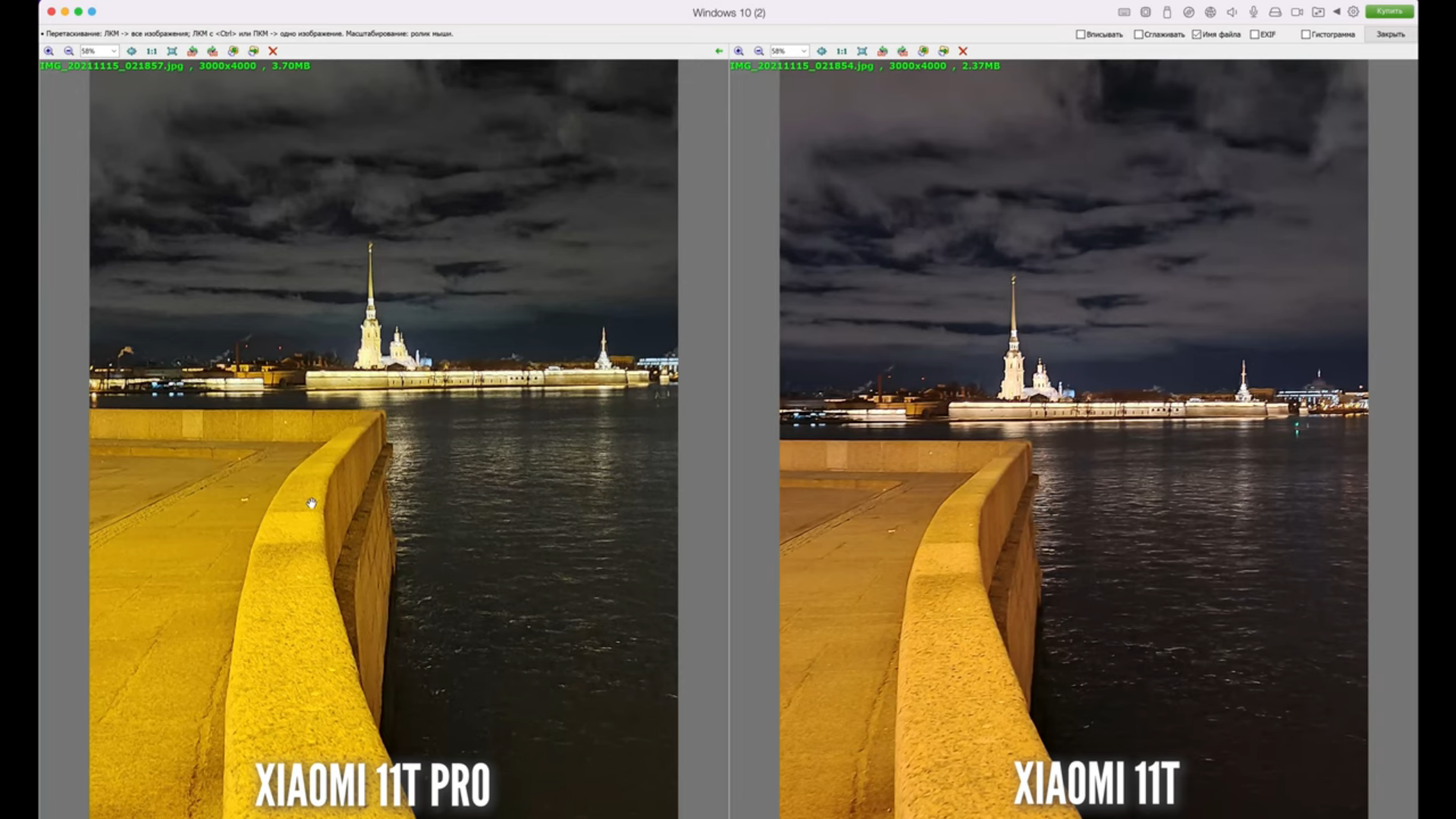
Task: Click Parallels shared folder picture icon
Action: (x=1319, y=12)
